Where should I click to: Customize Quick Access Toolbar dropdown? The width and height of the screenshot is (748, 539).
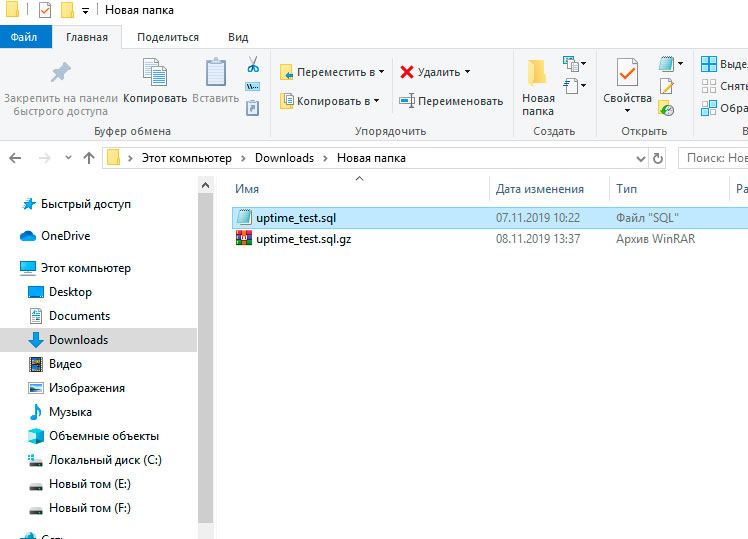point(85,10)
